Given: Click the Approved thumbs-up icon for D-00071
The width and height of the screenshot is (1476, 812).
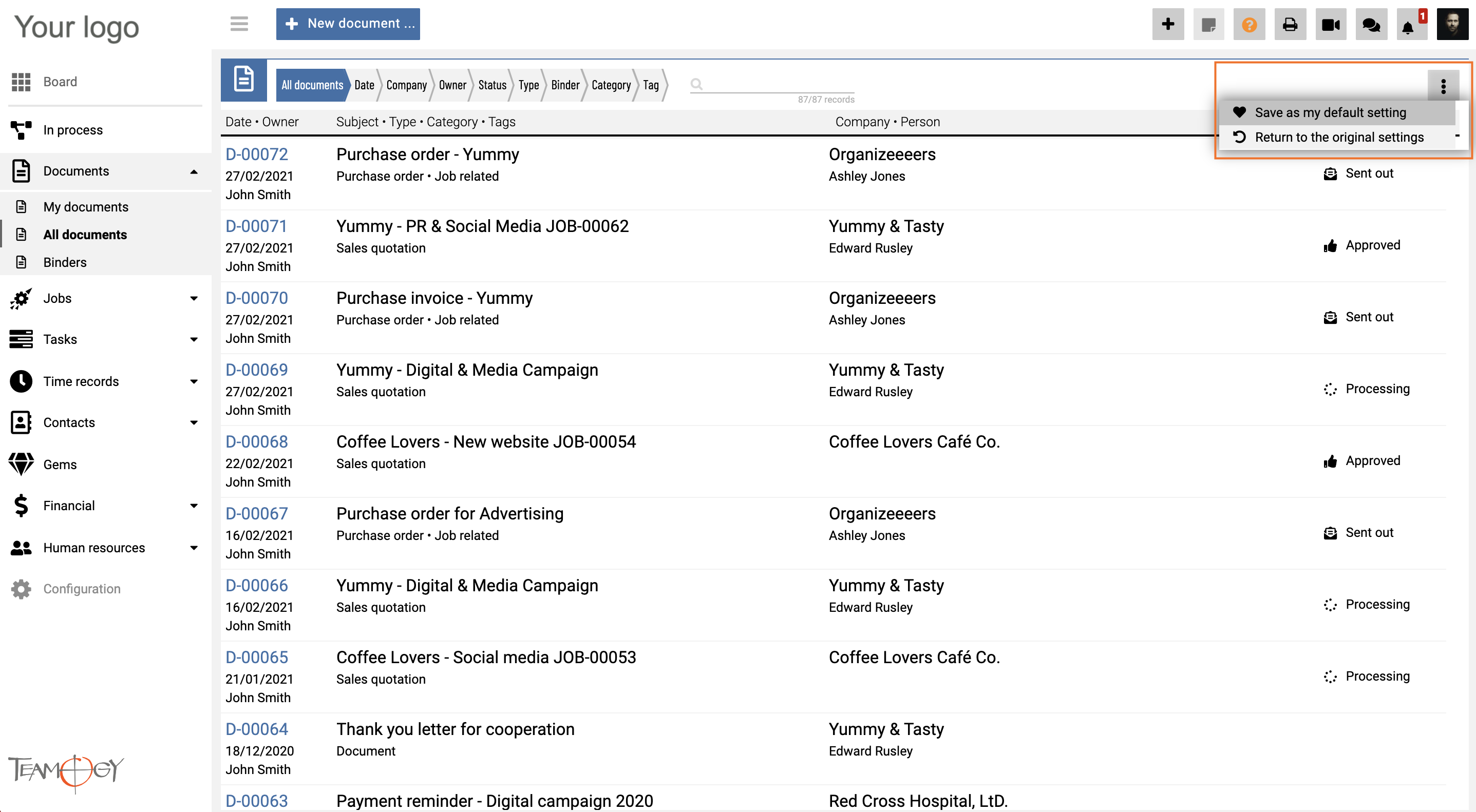Looking at the screenshot, I should point(1331,246).
